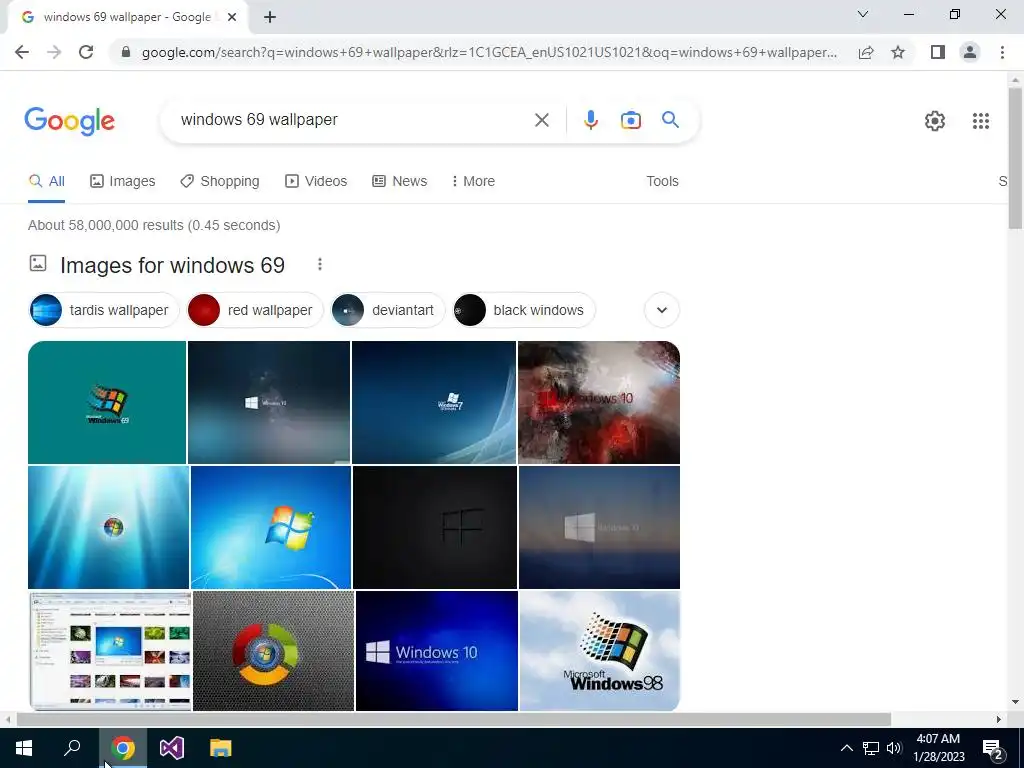Open the Windows 98 clouds image
Screen dimensions: 1024x768
coord(600,650)
